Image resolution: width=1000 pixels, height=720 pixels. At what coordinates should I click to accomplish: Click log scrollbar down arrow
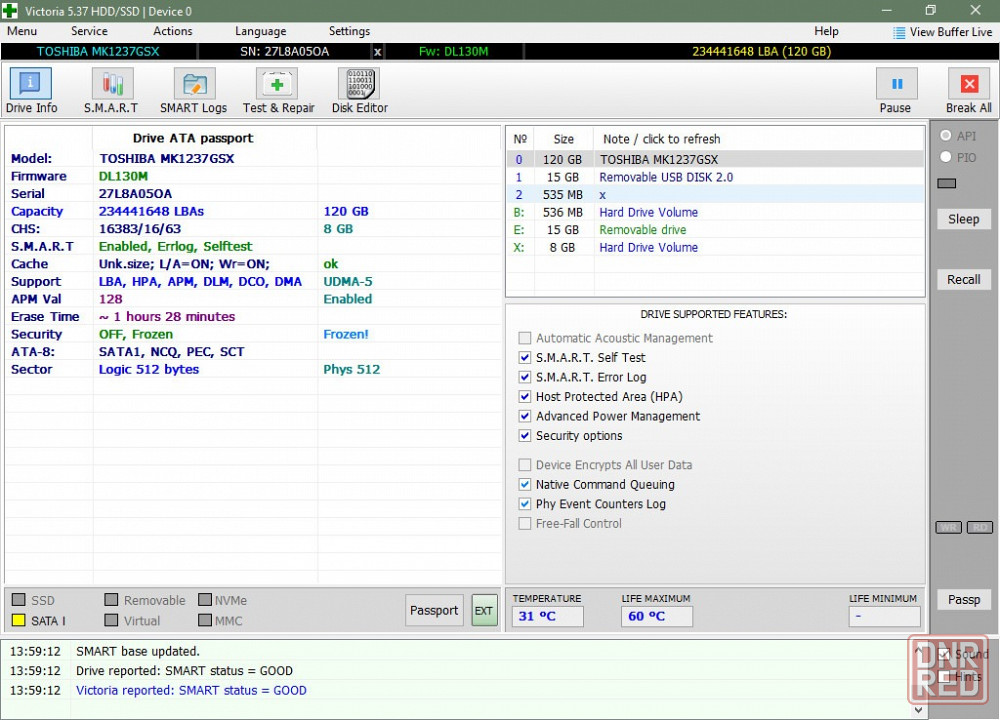coord(918,709)
